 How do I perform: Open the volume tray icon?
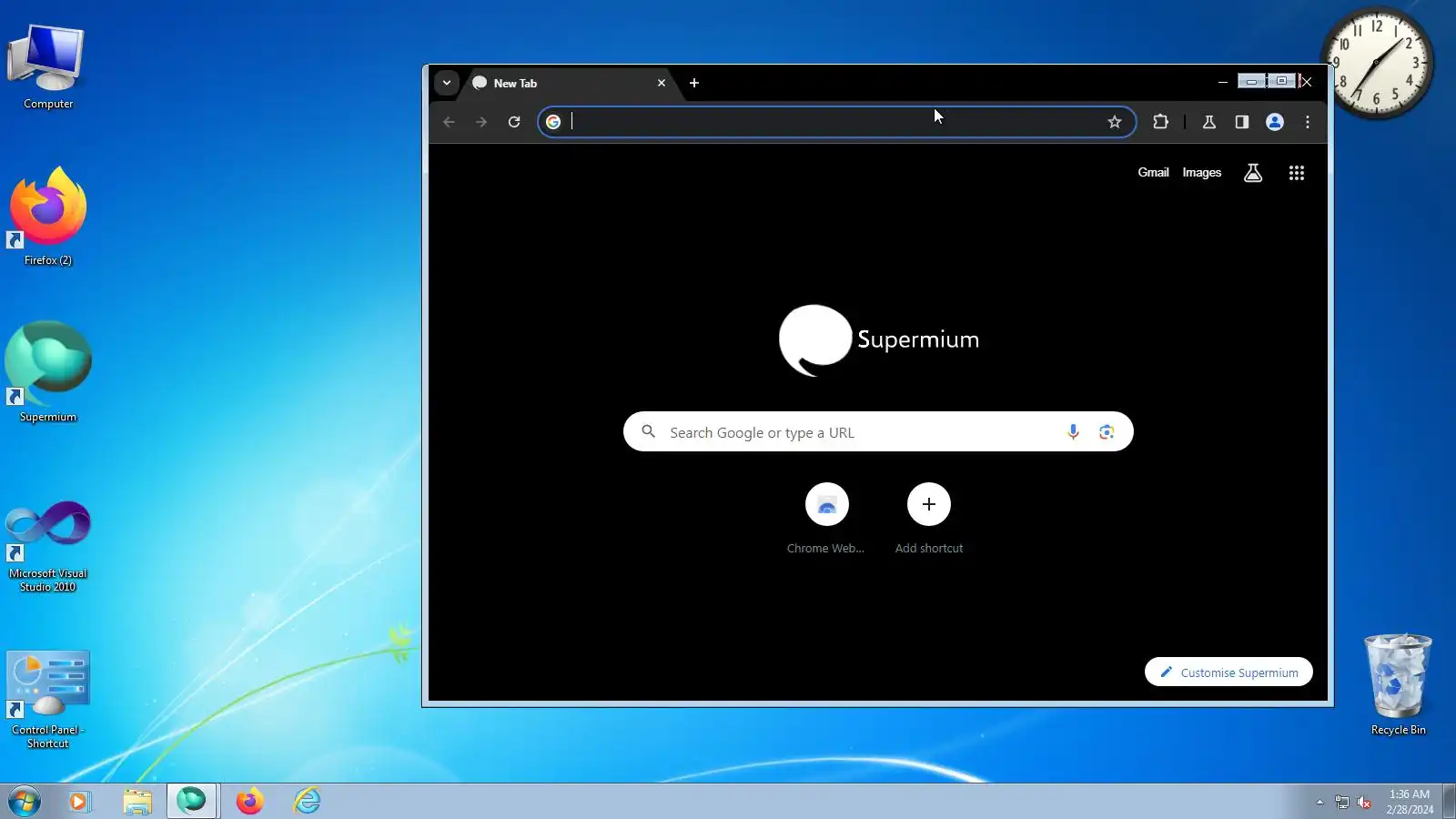click(1364, 802)
